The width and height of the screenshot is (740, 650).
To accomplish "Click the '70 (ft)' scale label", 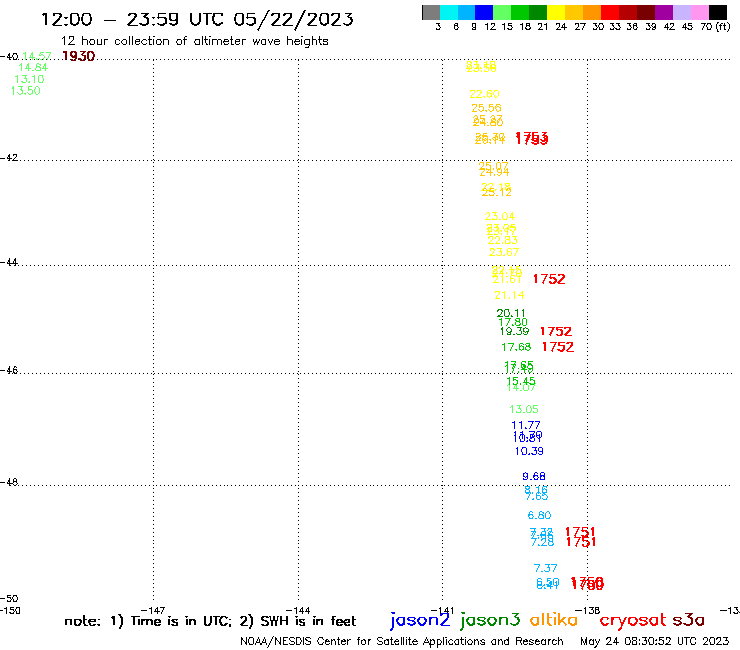I will (x=715, y=27).
